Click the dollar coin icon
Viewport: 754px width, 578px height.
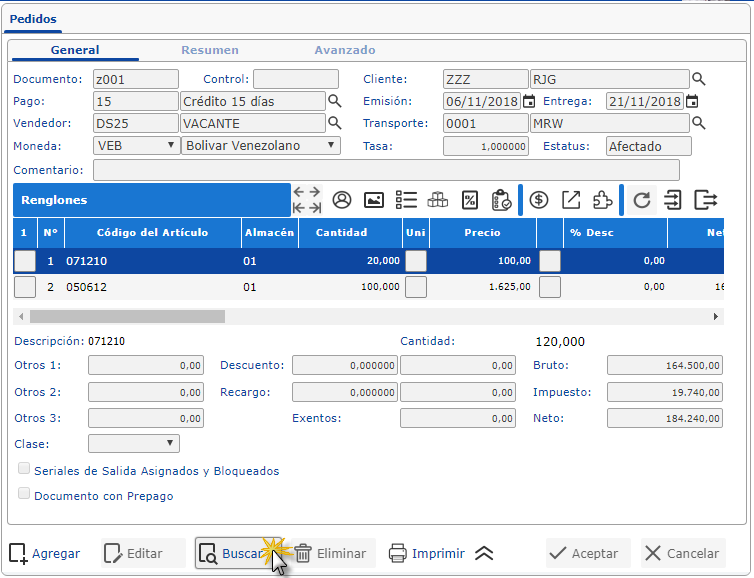(539, 200)
